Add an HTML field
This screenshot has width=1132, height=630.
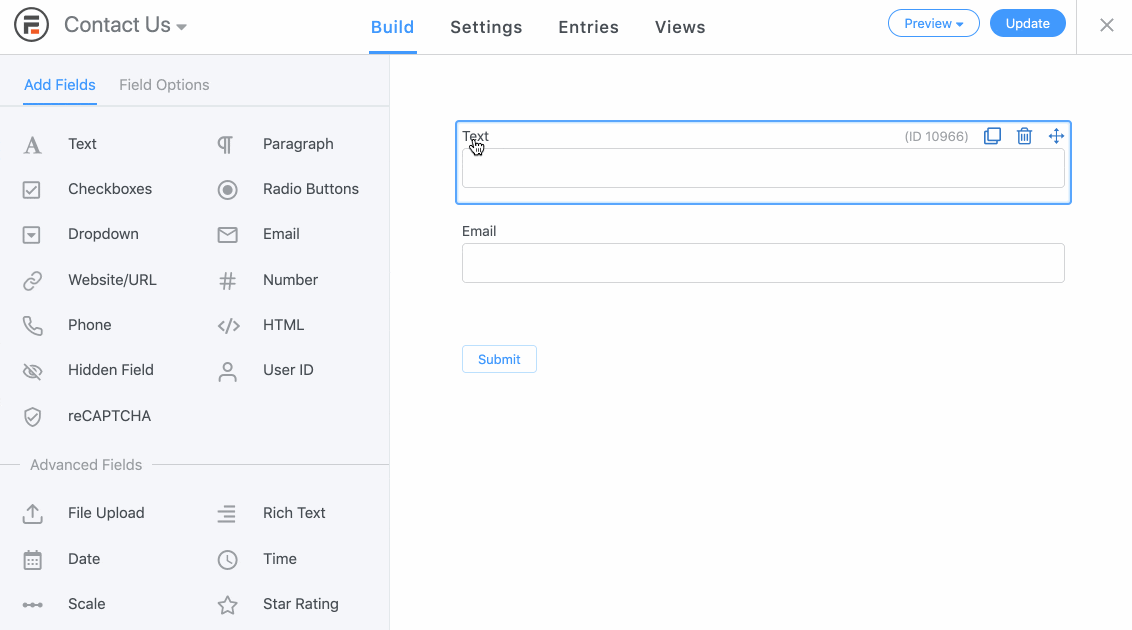pos(261,325)
